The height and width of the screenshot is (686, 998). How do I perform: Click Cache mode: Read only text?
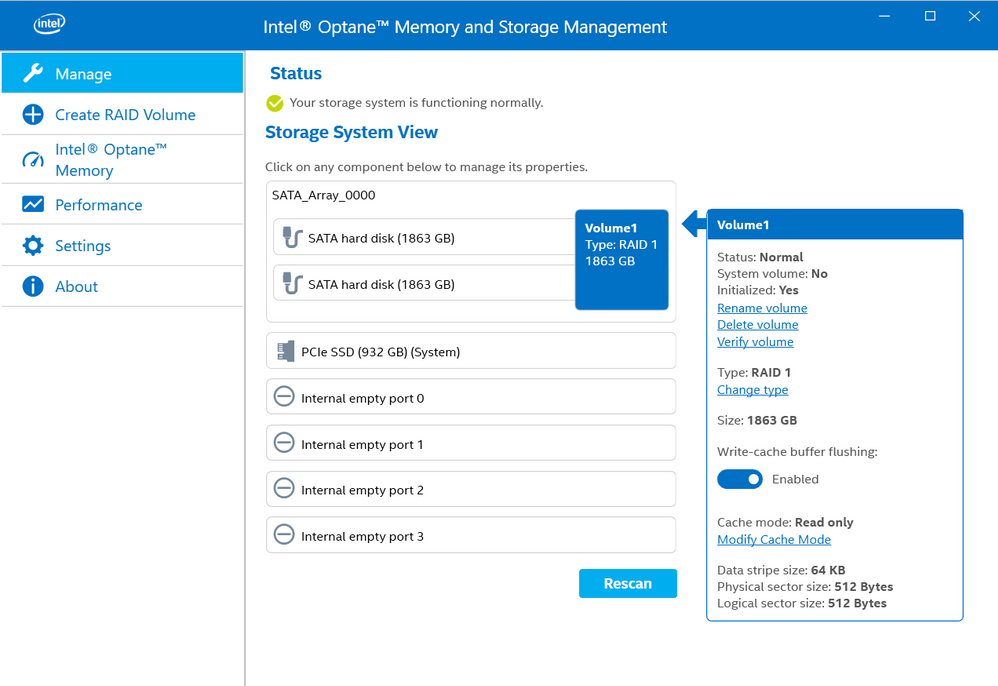coord(785,522)
